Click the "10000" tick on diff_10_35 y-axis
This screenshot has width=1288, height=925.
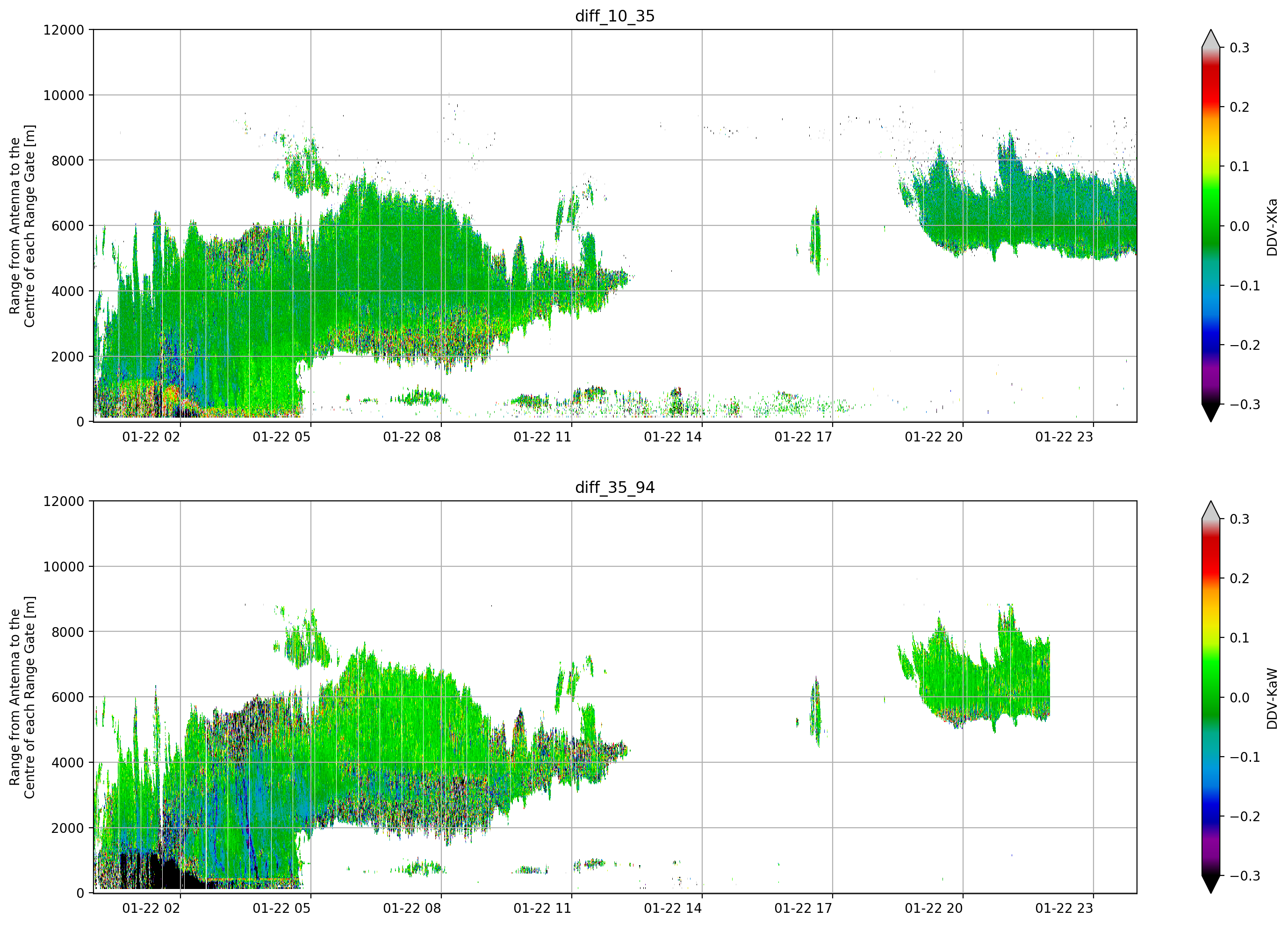click(64, 95)
